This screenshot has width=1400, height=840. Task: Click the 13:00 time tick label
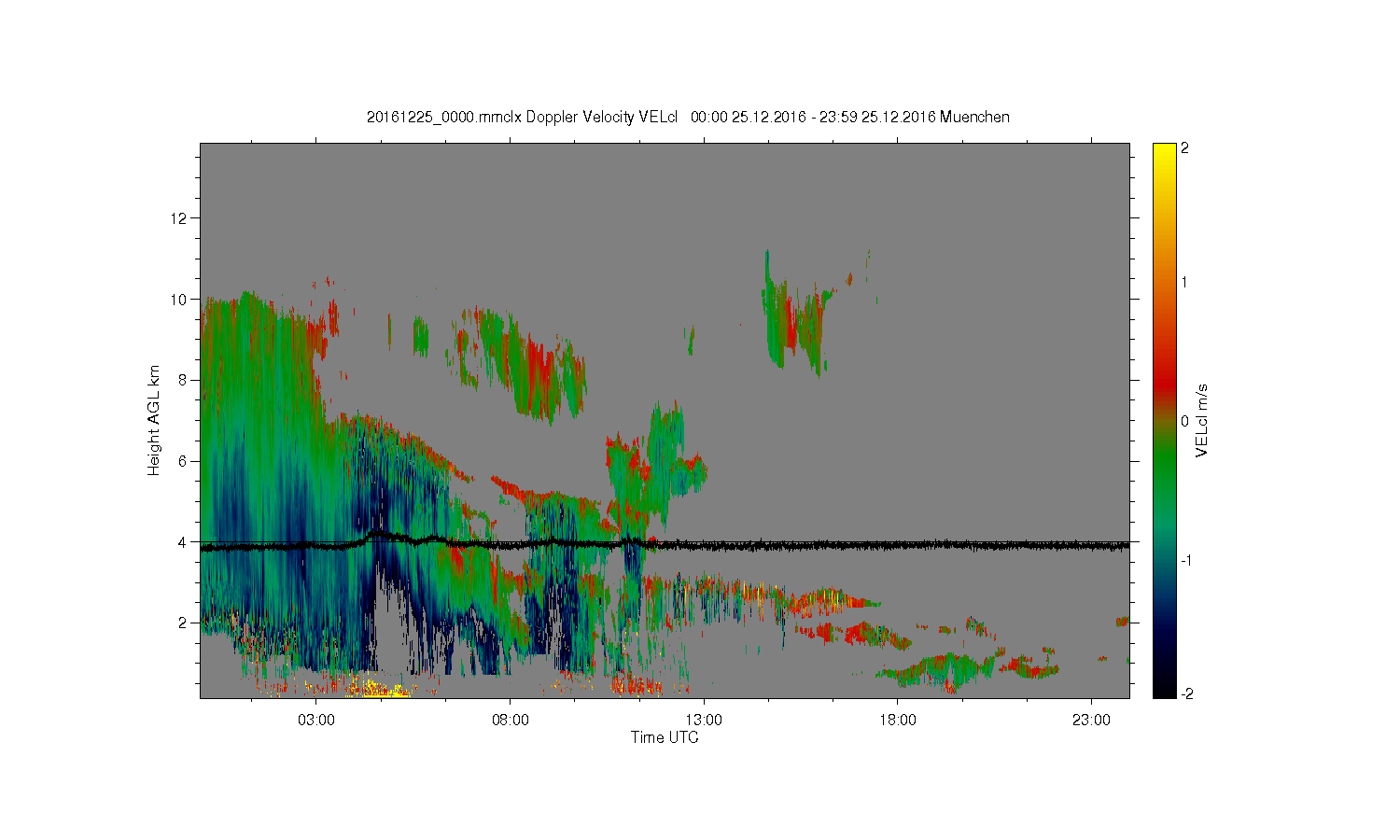(x=704, y=721)
